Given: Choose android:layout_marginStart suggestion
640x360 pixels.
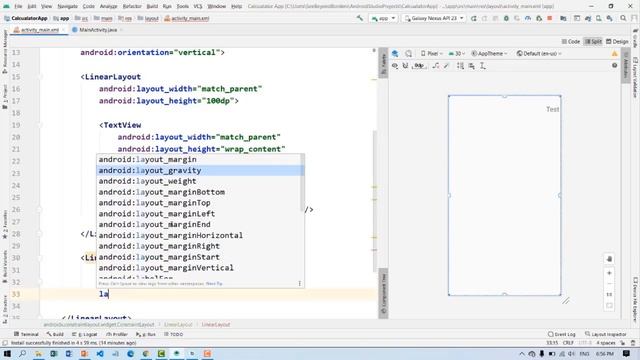Looking at the screenshot, I should click(200, 257).
